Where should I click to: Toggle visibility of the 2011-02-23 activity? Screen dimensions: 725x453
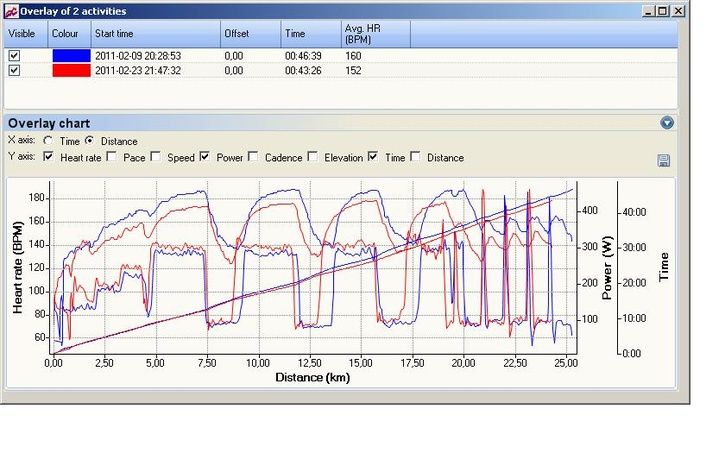[14, 70]
